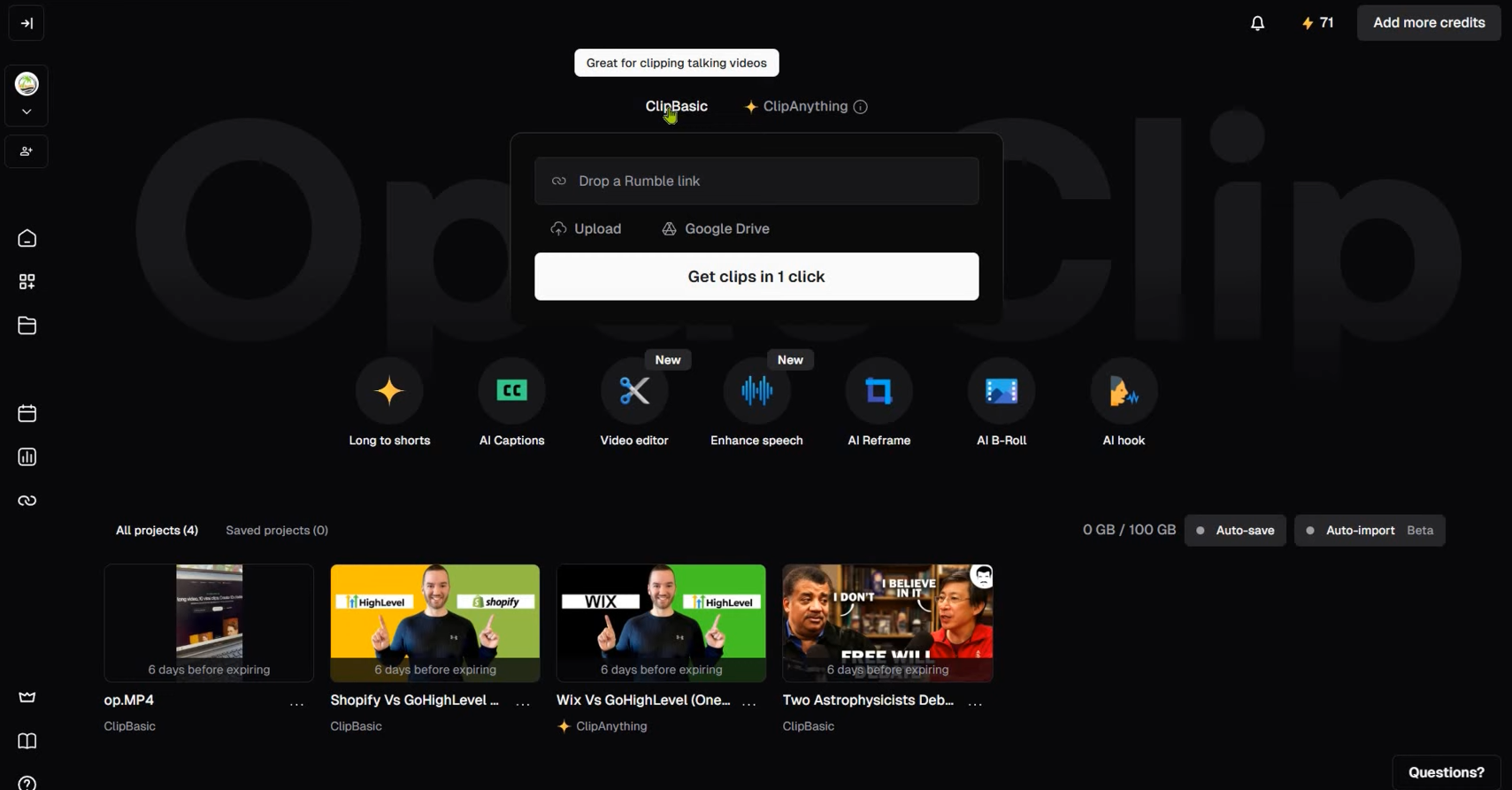Viewport: 1512px width, 790px height.
Task: Expand the collapsed left sidebar
Action: tap(27, 24)
